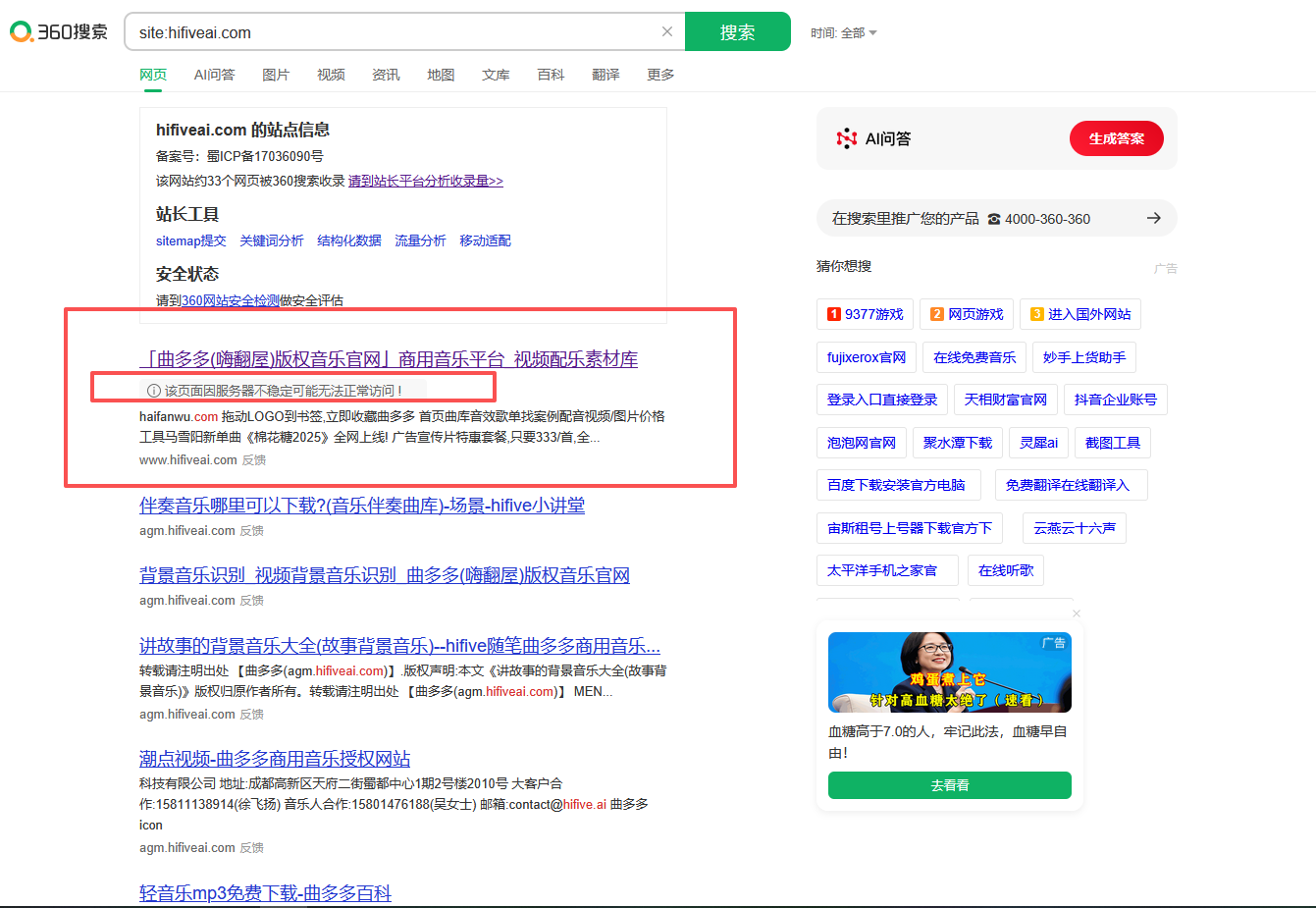Click 反馈 beside www.hifiveai.com
The width and height of the screenshot is (1316, 908).
(x=254, y=460)
